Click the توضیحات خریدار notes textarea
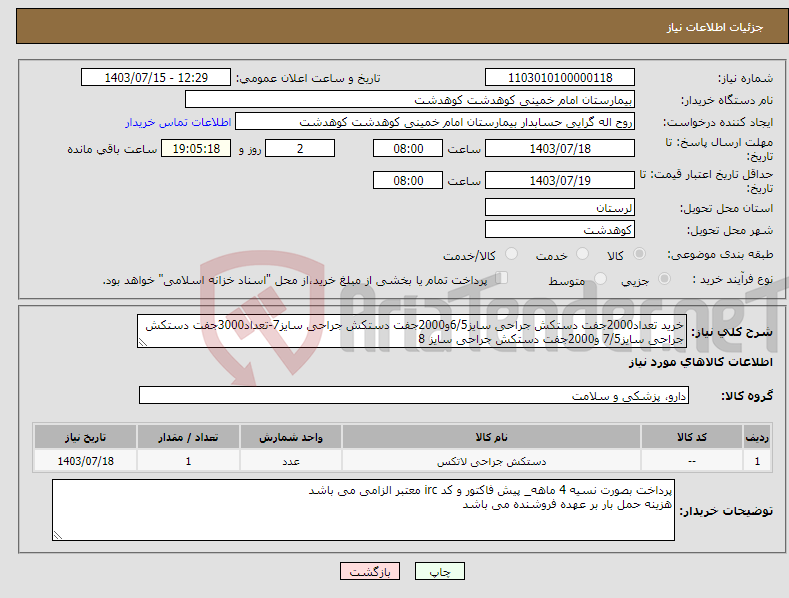 (x=363, y=510)
